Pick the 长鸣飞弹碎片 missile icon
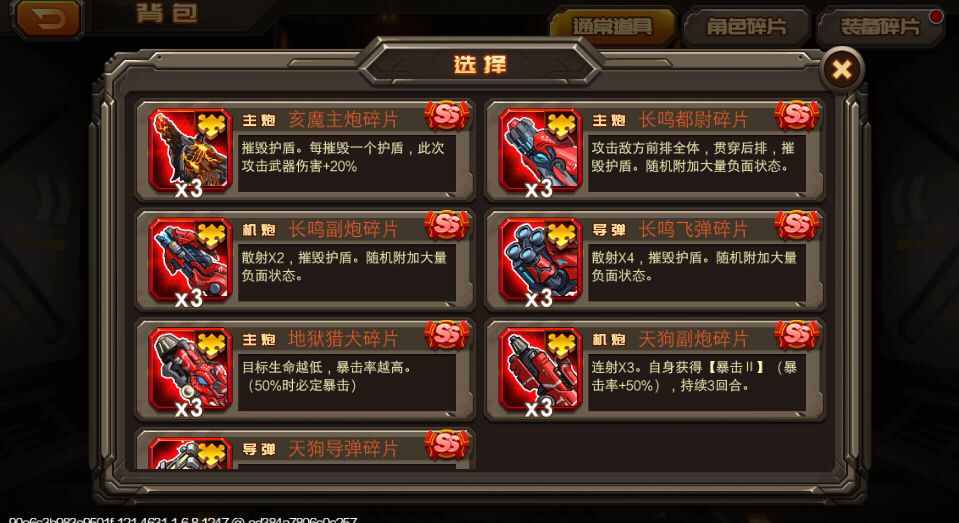 (x=540, y=260)
